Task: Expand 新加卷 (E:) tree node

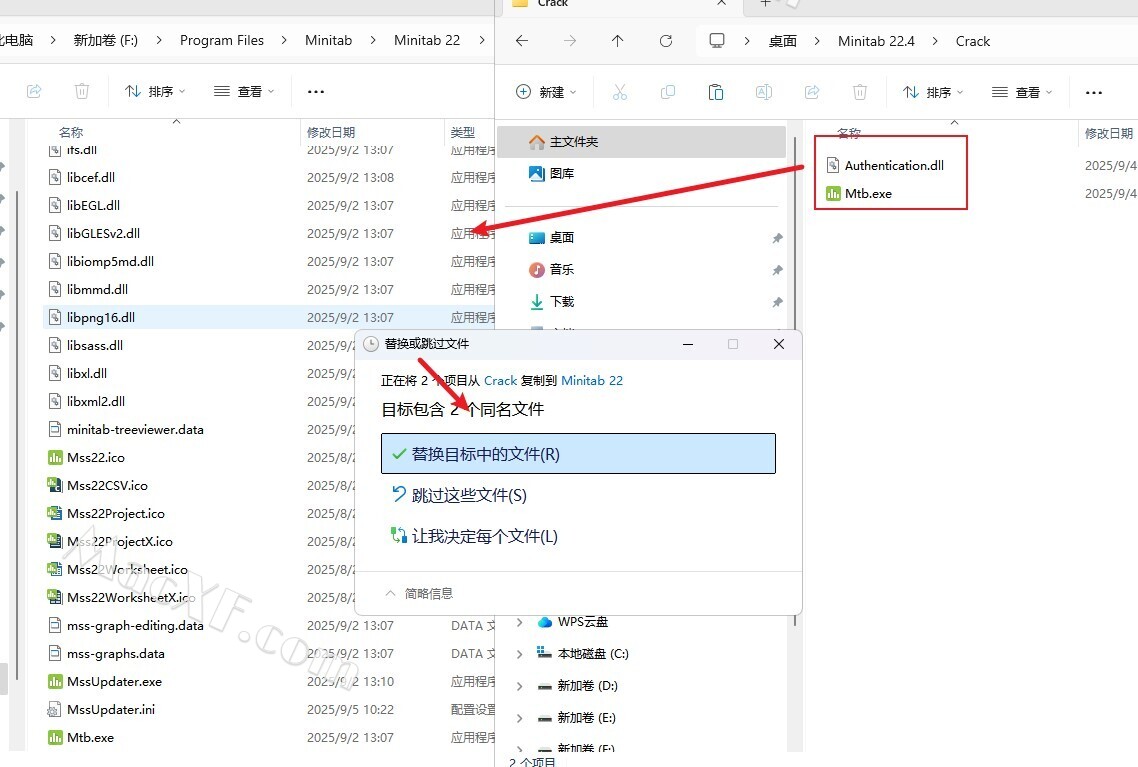Action: (x=520, y=718)
